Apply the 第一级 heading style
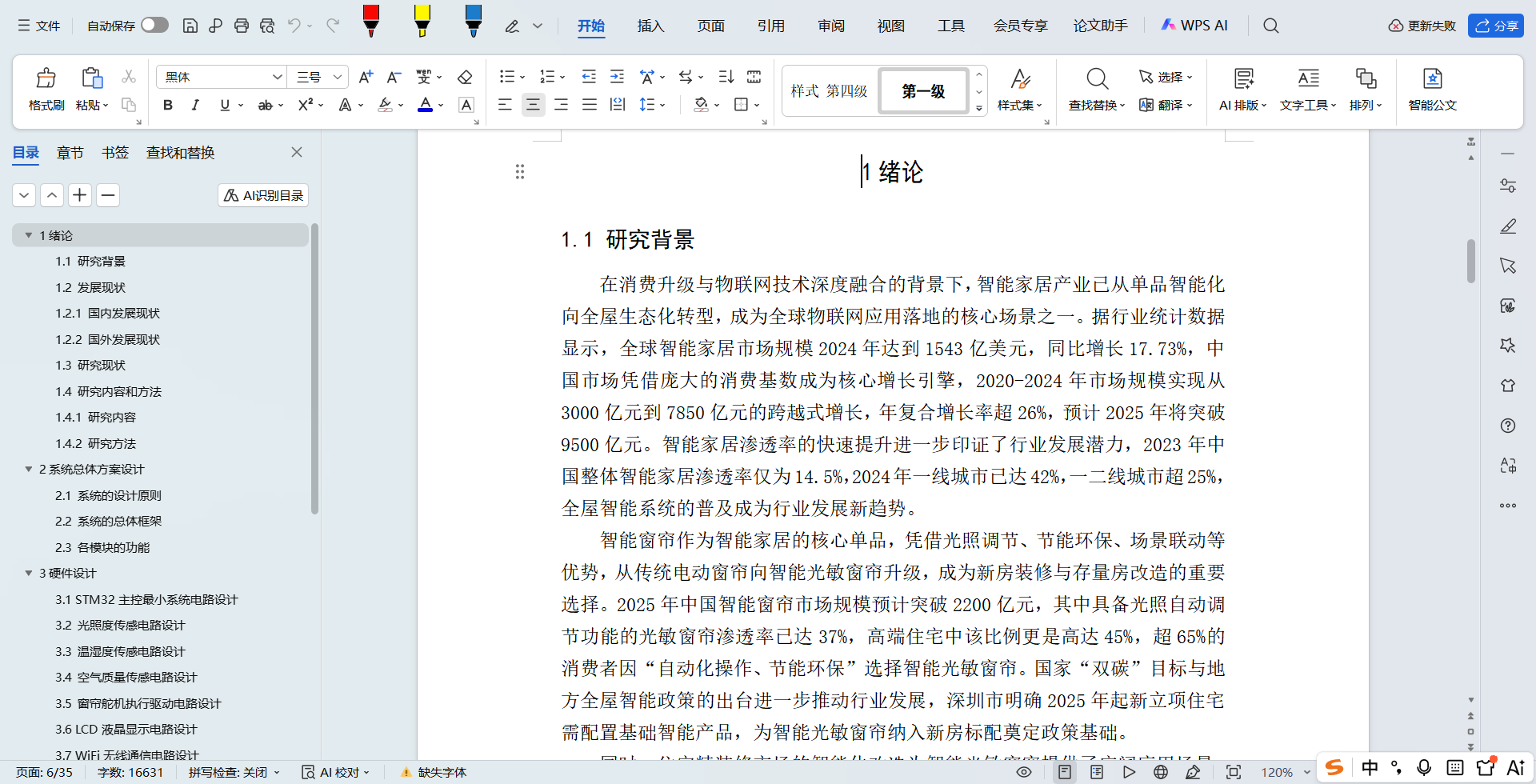 tap(923, 90)
